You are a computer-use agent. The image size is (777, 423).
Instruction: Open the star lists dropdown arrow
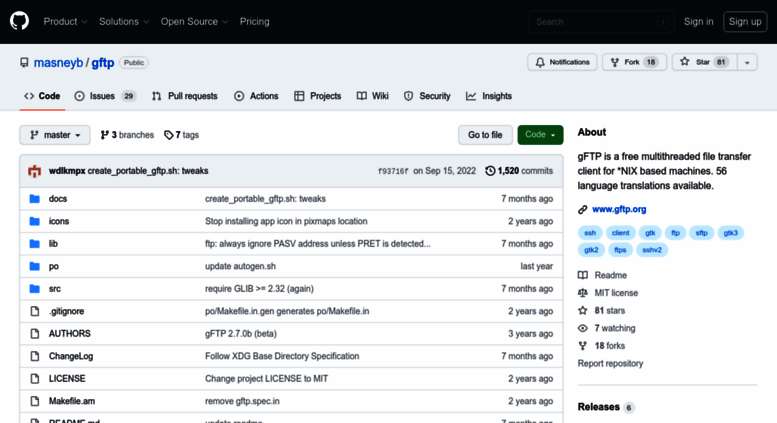tap(747, 62)
